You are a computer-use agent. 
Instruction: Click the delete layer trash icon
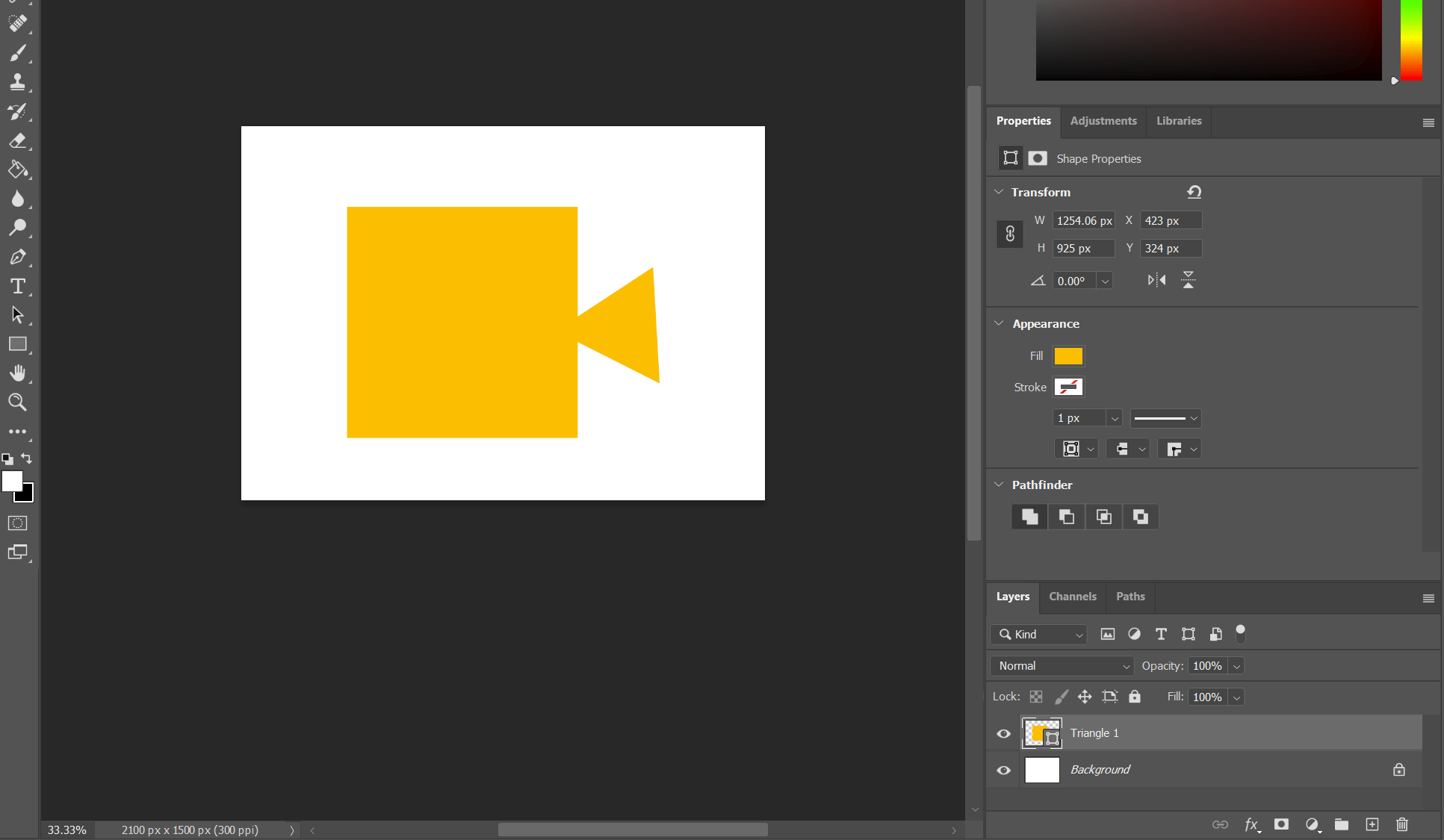(1401, 824)
